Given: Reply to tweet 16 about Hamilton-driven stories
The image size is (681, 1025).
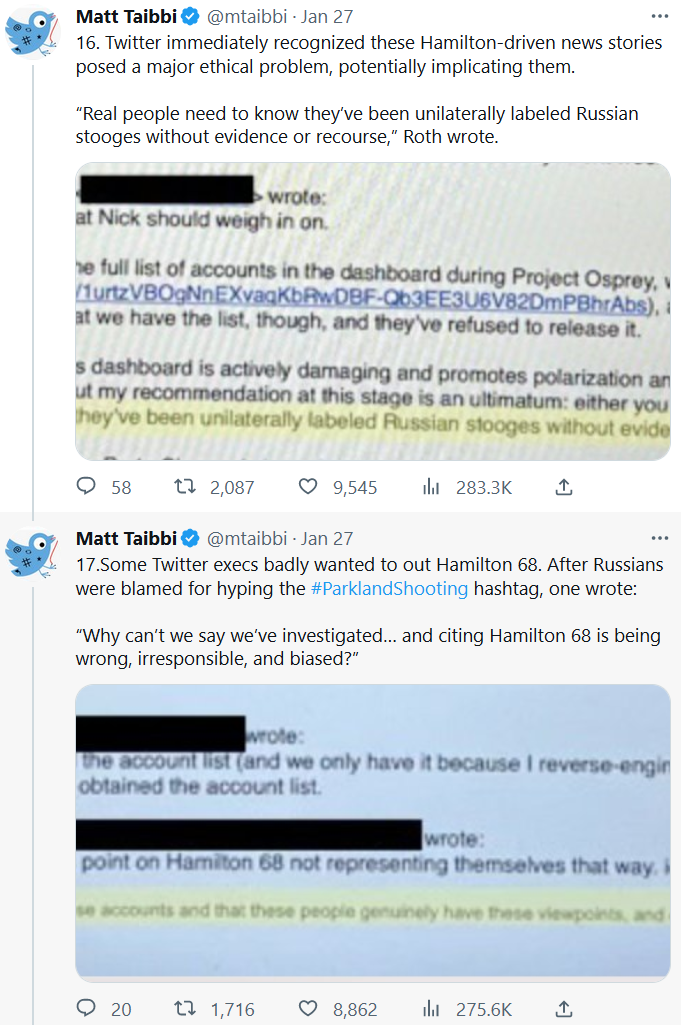Looking at the screenshot, I should click(x=88, y=487).
